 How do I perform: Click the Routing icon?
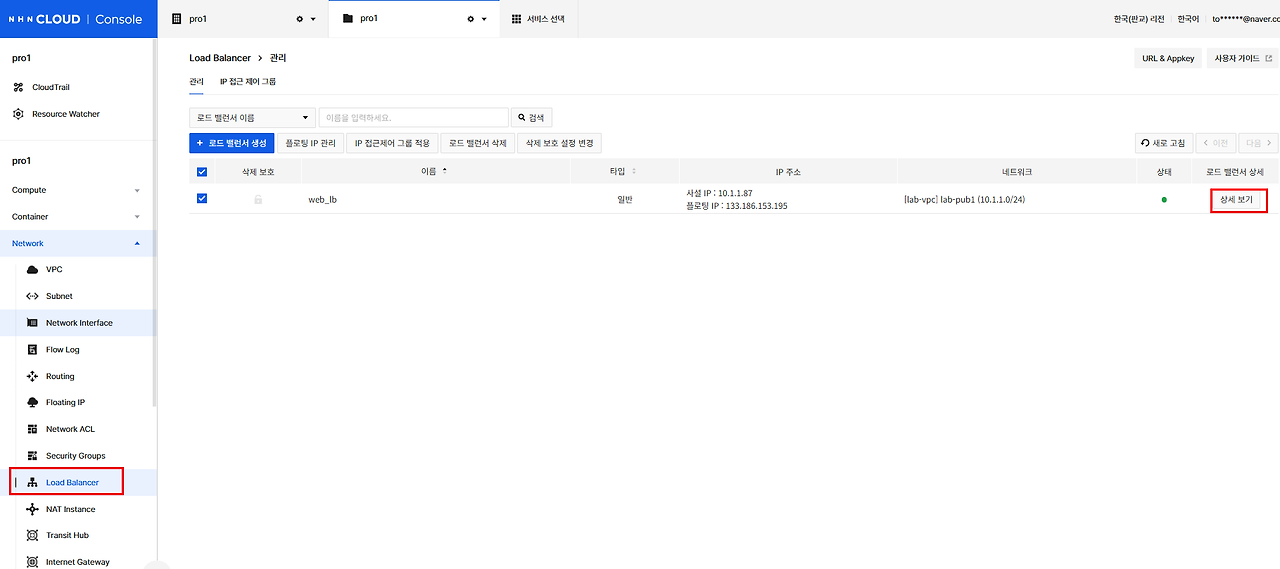pos(32,376)
